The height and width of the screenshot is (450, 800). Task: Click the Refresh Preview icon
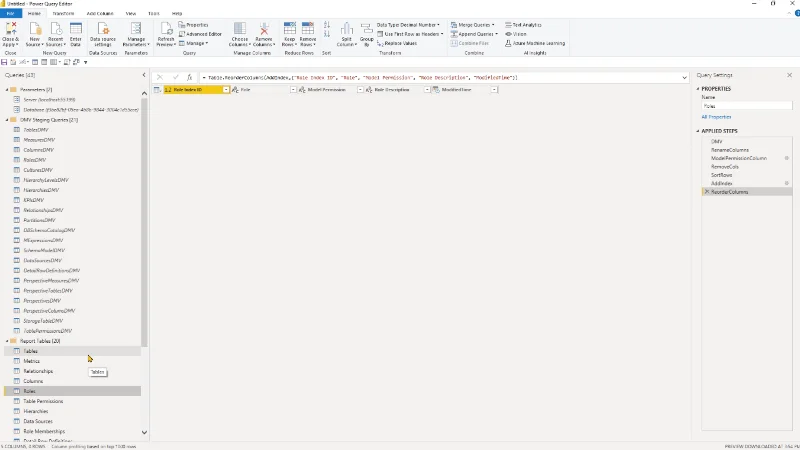coord(166,29)
